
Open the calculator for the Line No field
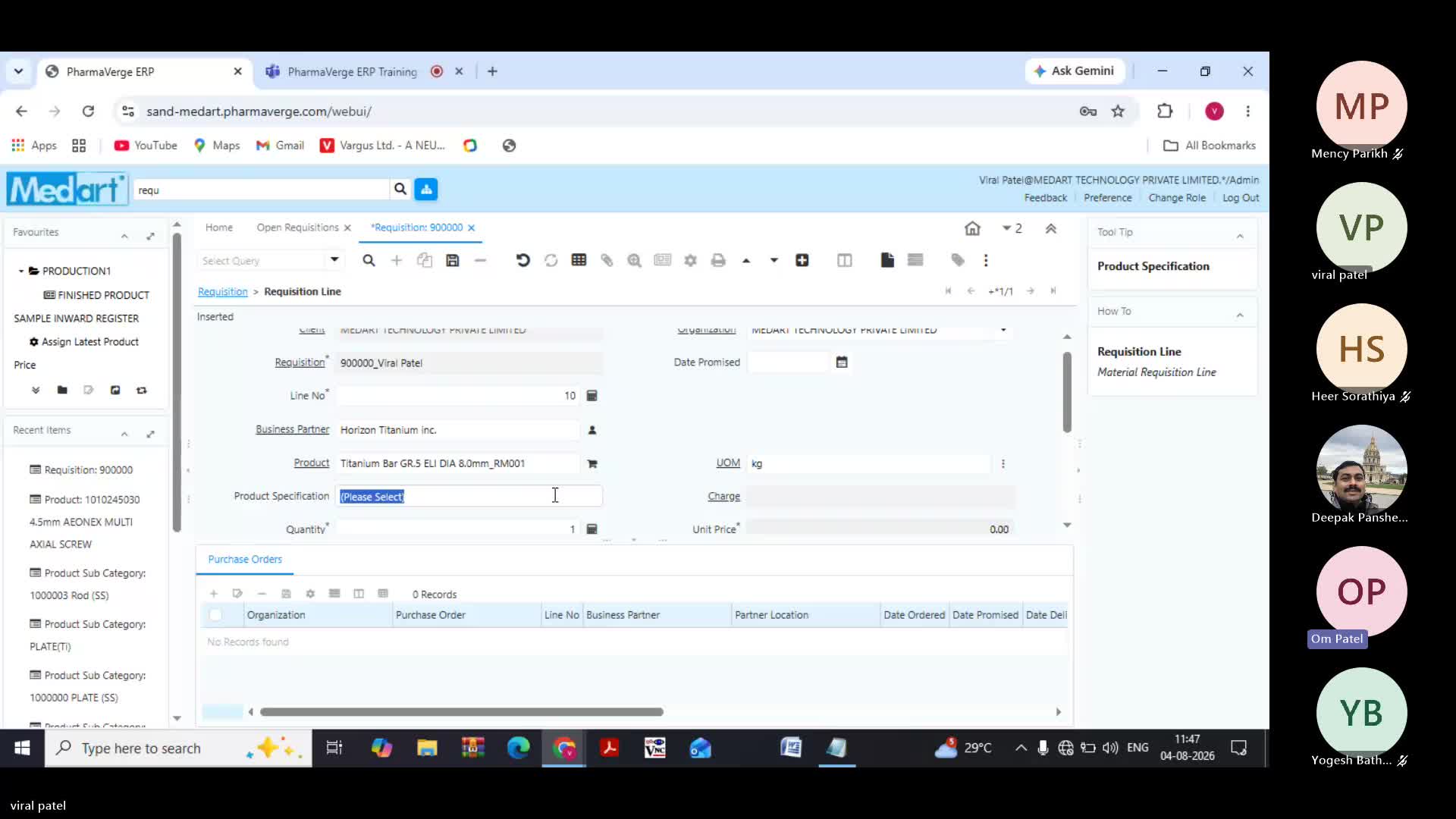pos(592,395)
